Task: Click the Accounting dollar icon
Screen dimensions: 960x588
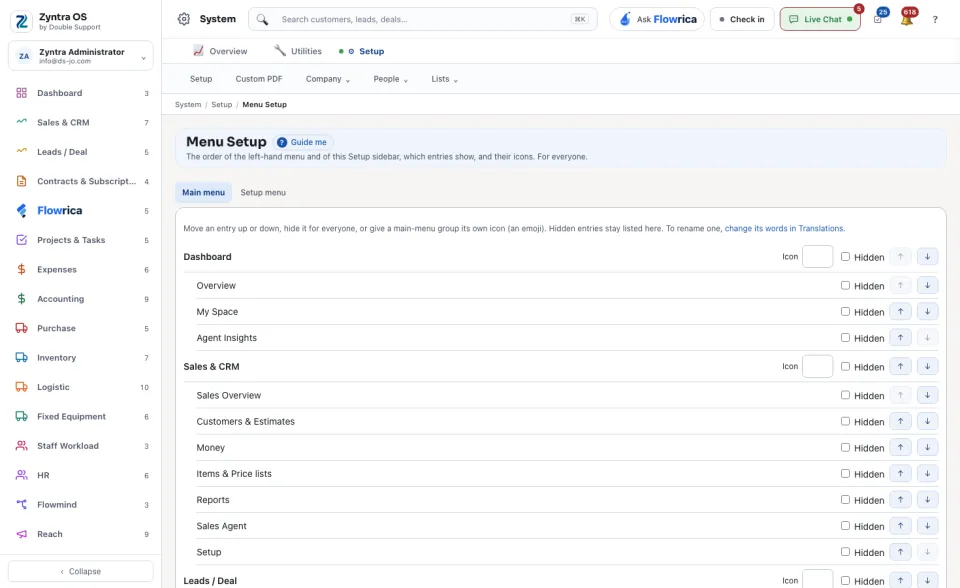Action: [x=21, y=298]
